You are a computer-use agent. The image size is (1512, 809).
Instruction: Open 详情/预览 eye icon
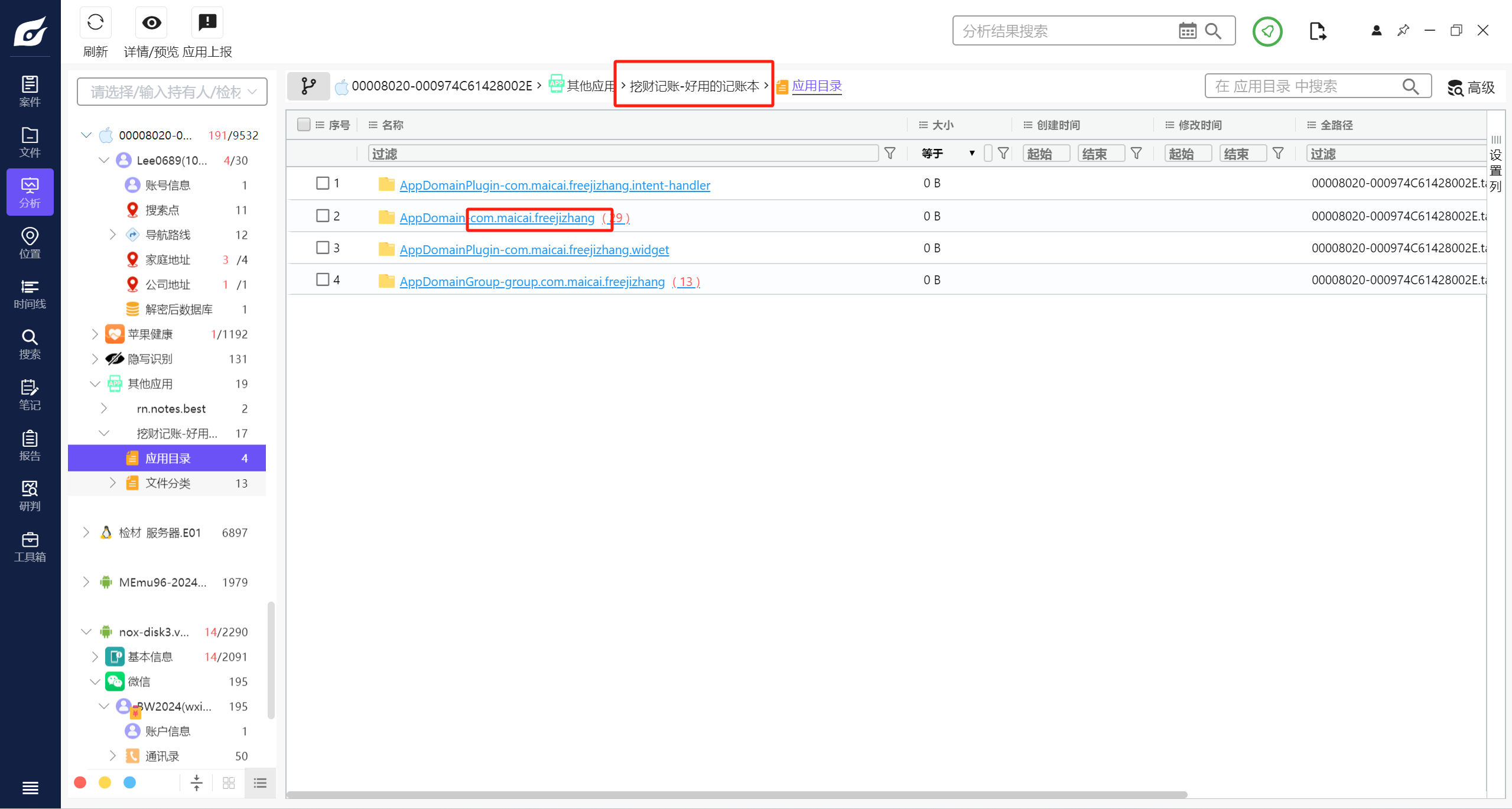pos(151,23)
